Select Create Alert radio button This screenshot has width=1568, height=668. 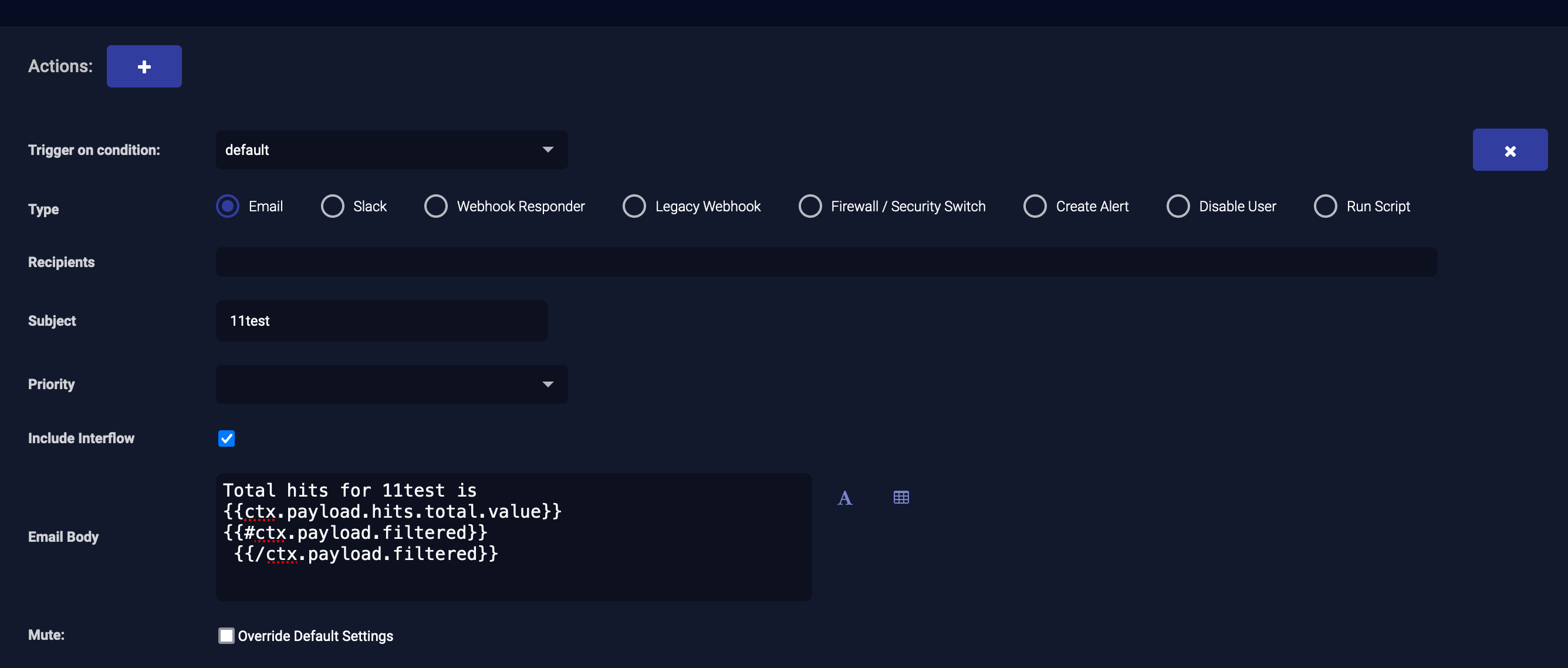(x=1035, y=207)
